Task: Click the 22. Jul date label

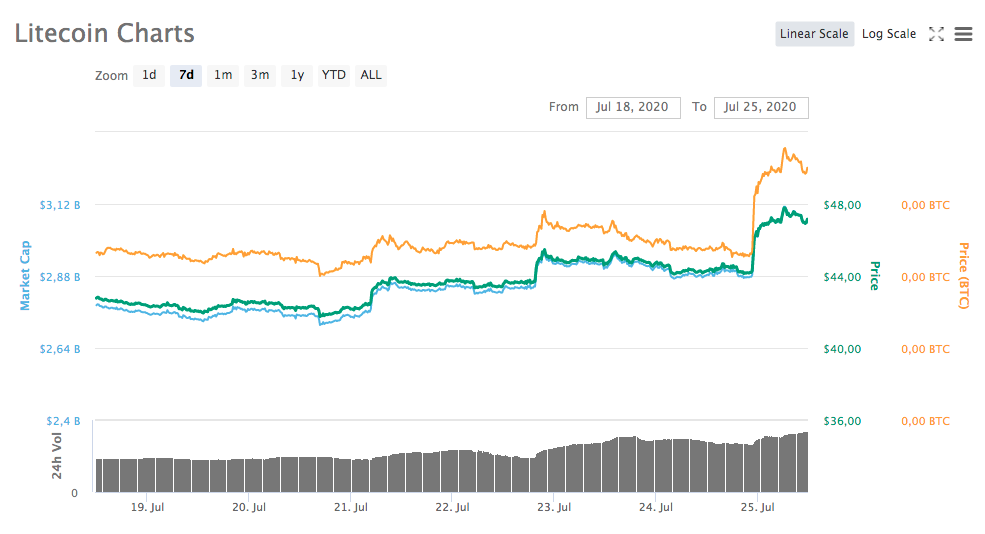Action: point(452,508)
